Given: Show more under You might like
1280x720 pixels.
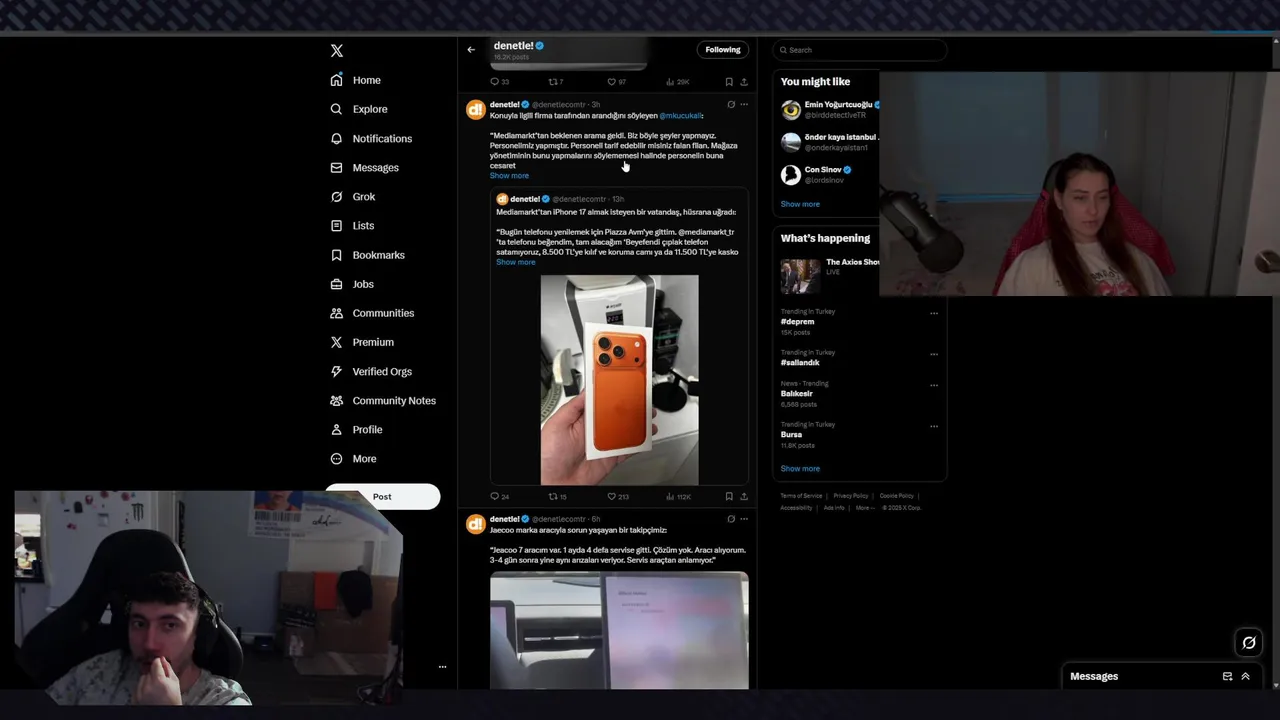Looking at the screenshot, I should click(x=800, y=204).
